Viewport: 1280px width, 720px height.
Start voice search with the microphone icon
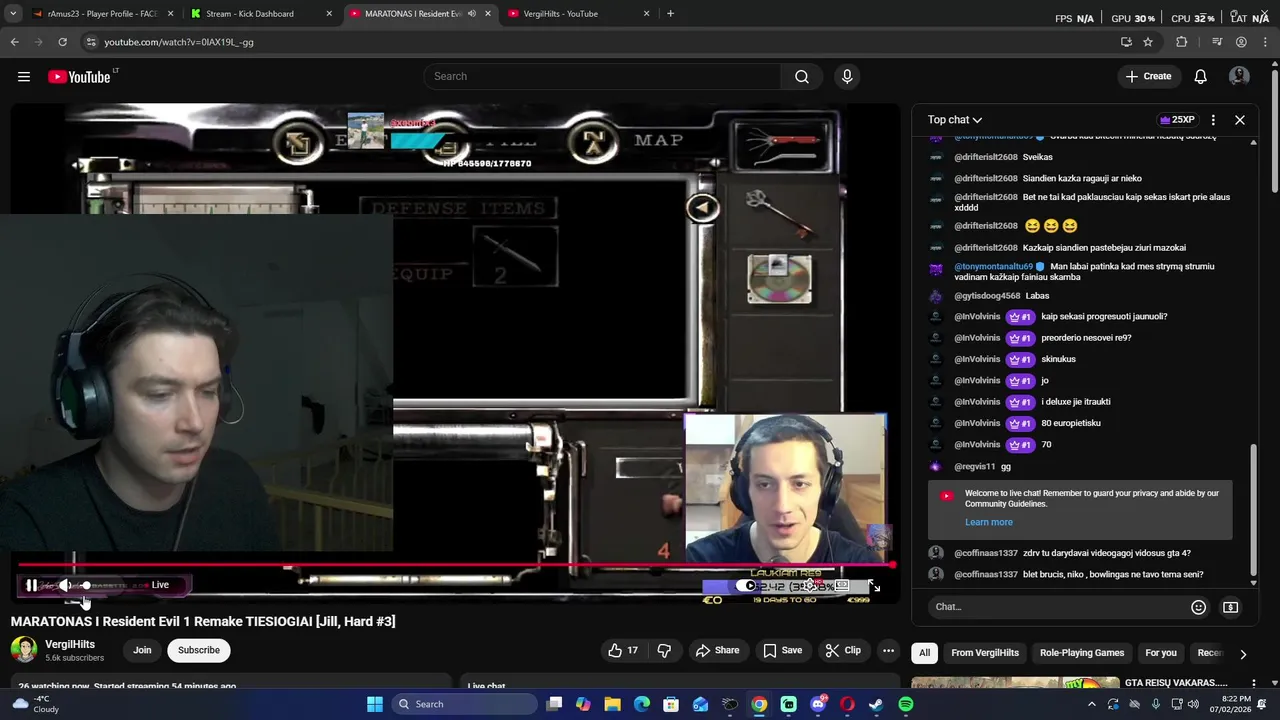coord(847,77)
